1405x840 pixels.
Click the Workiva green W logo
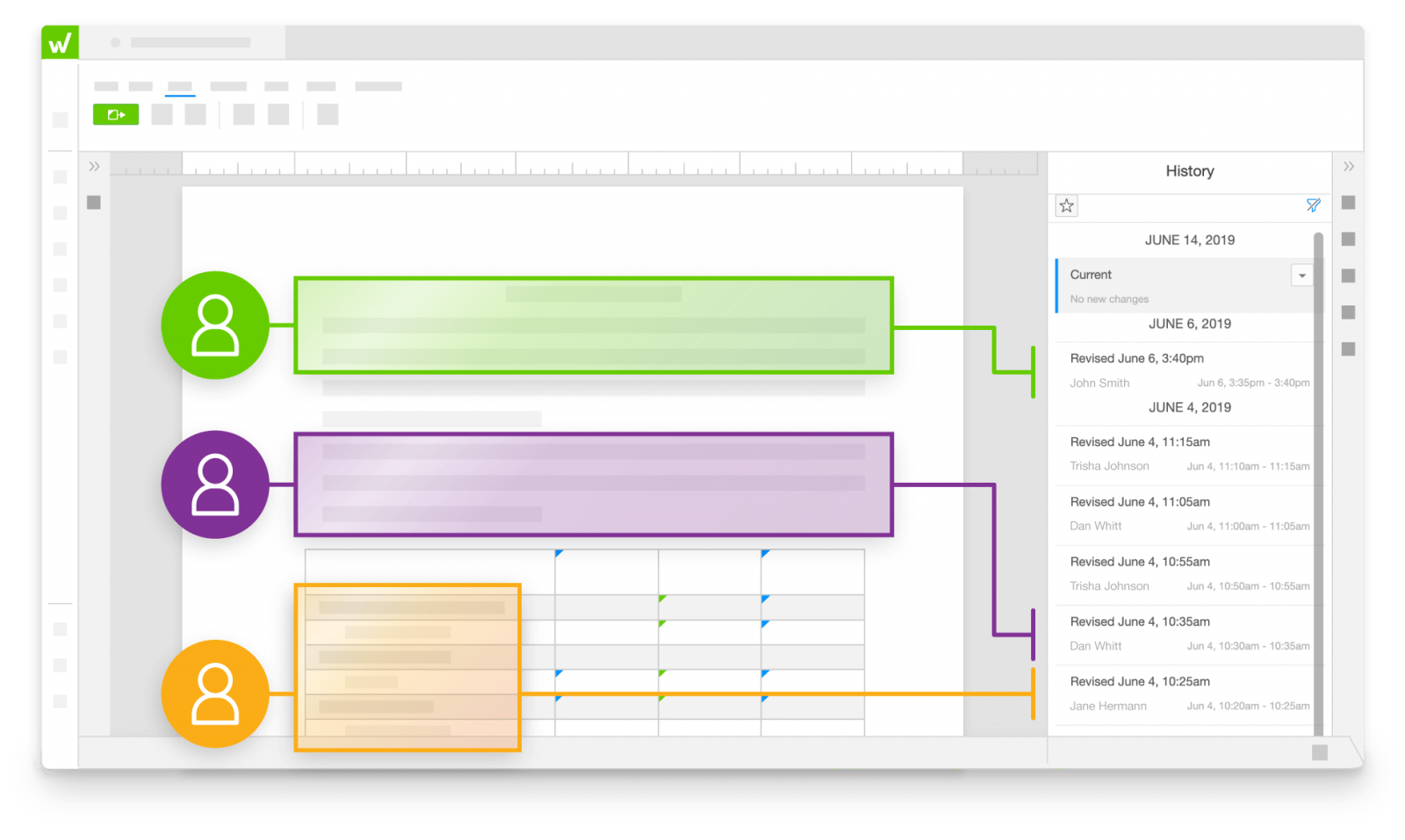click(60, 42)
